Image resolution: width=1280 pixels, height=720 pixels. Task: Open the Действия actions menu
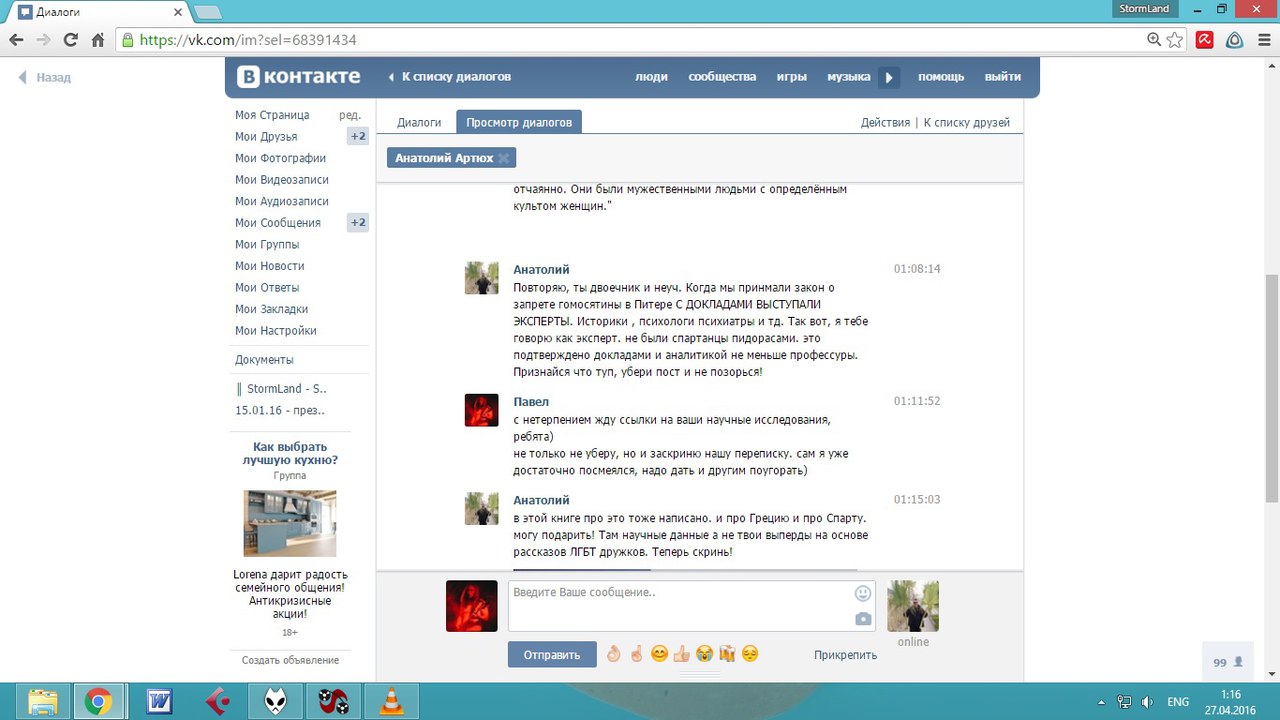click(884, 123)
